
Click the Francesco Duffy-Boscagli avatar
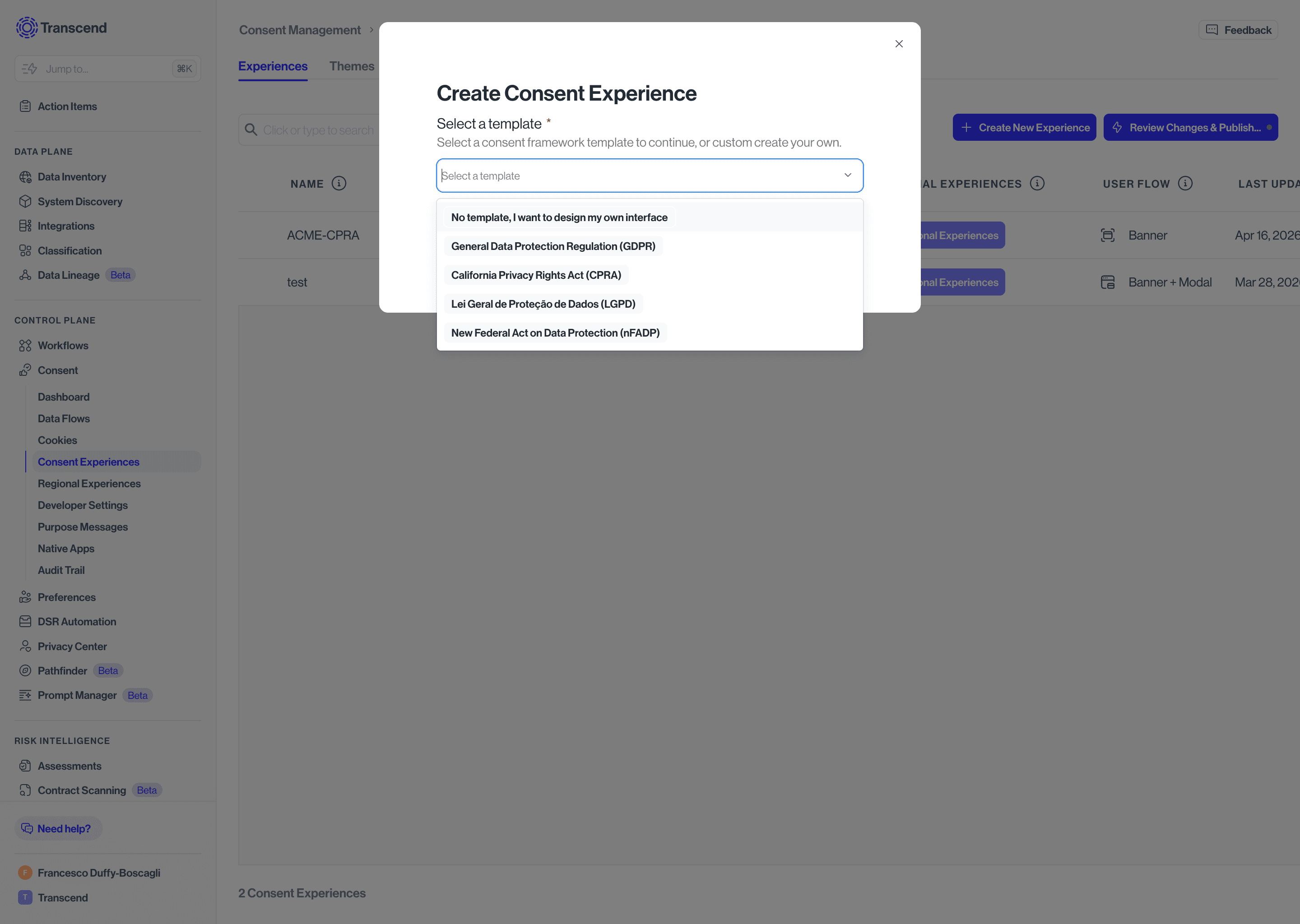coord(25,873)
